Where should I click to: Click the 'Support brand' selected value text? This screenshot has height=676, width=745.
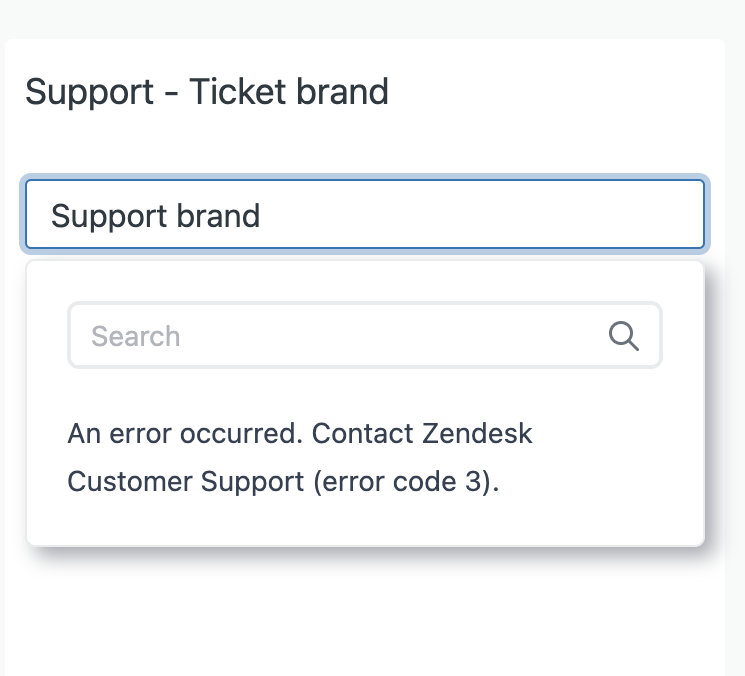click(155, 216)
